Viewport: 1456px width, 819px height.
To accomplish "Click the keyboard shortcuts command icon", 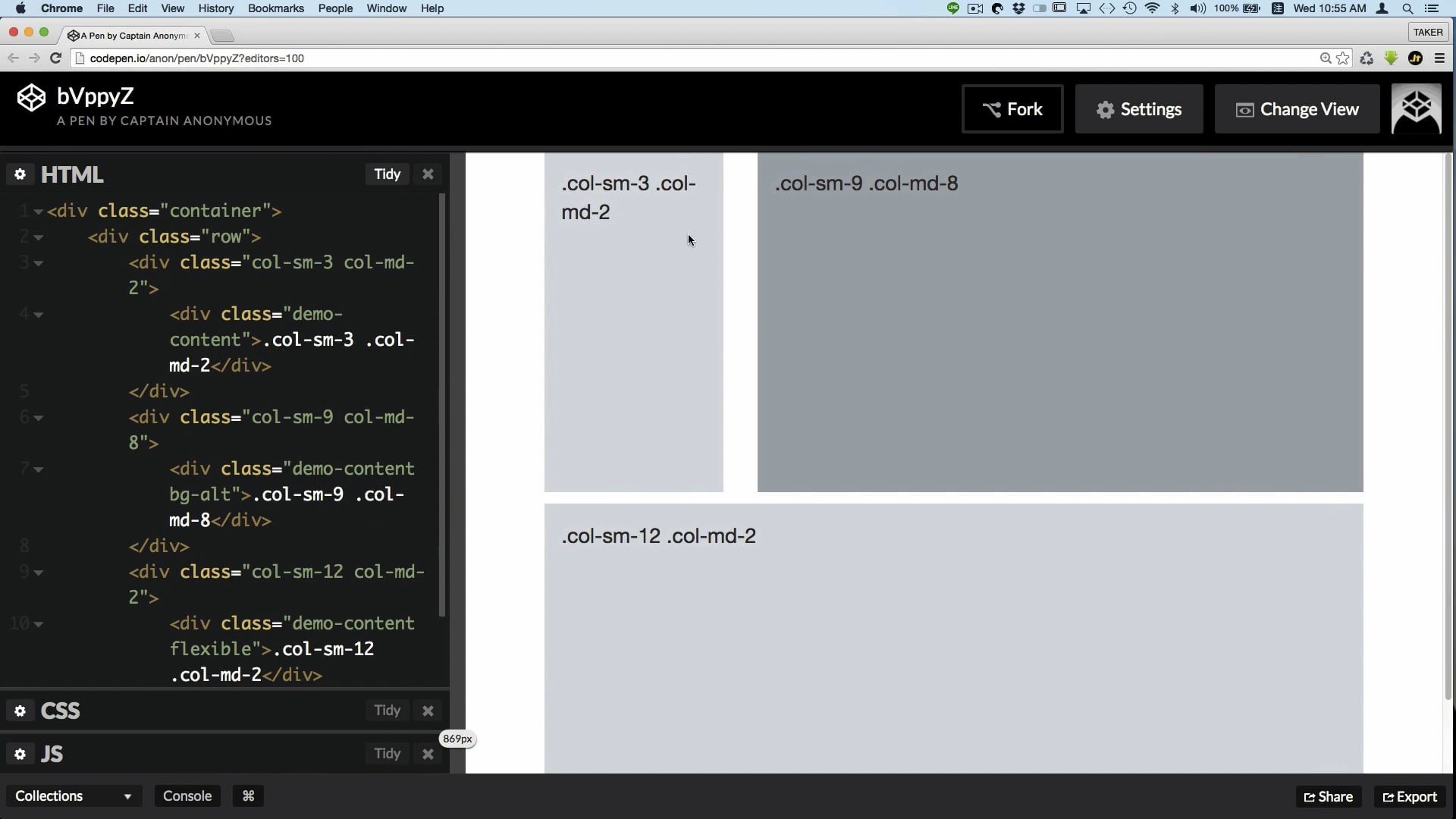I will point(248,795).
